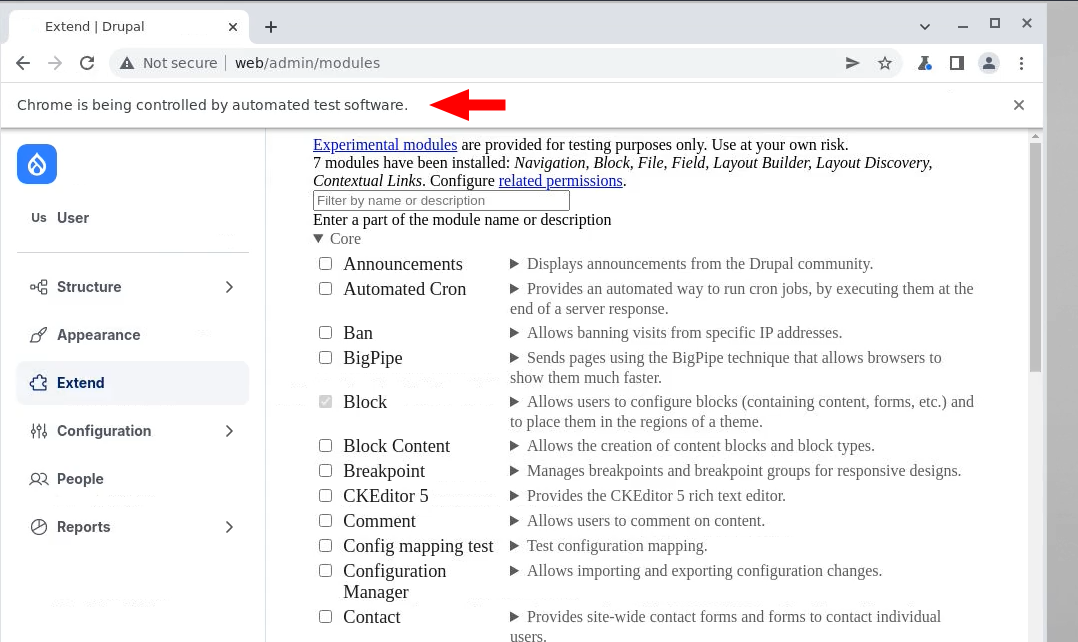Bookmark this page with the star icon
Image resolution: width=1078 pixels, height=642 pixels.
pos(885,63)
